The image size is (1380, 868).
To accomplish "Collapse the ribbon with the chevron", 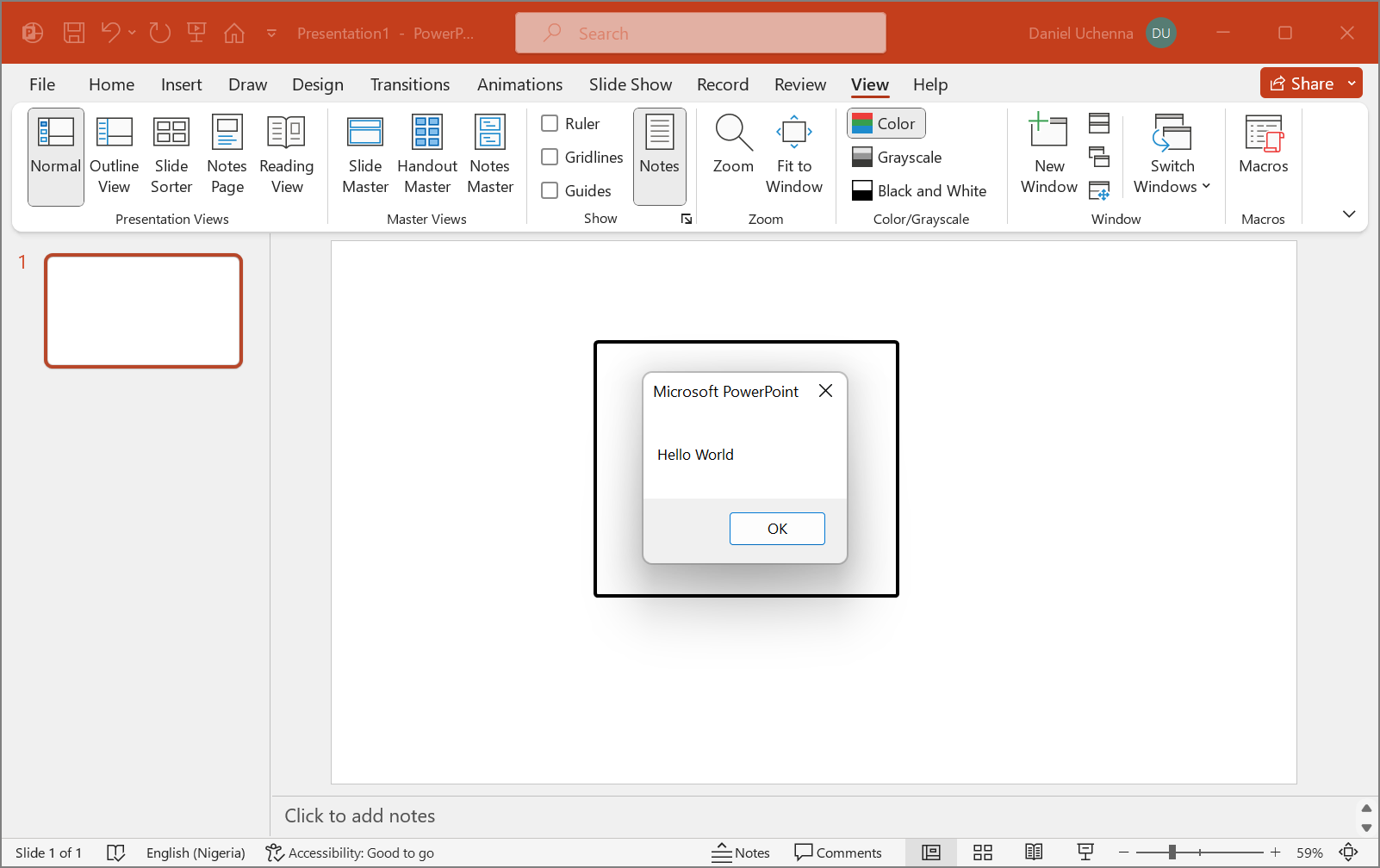I will [x=1349, y=214].
